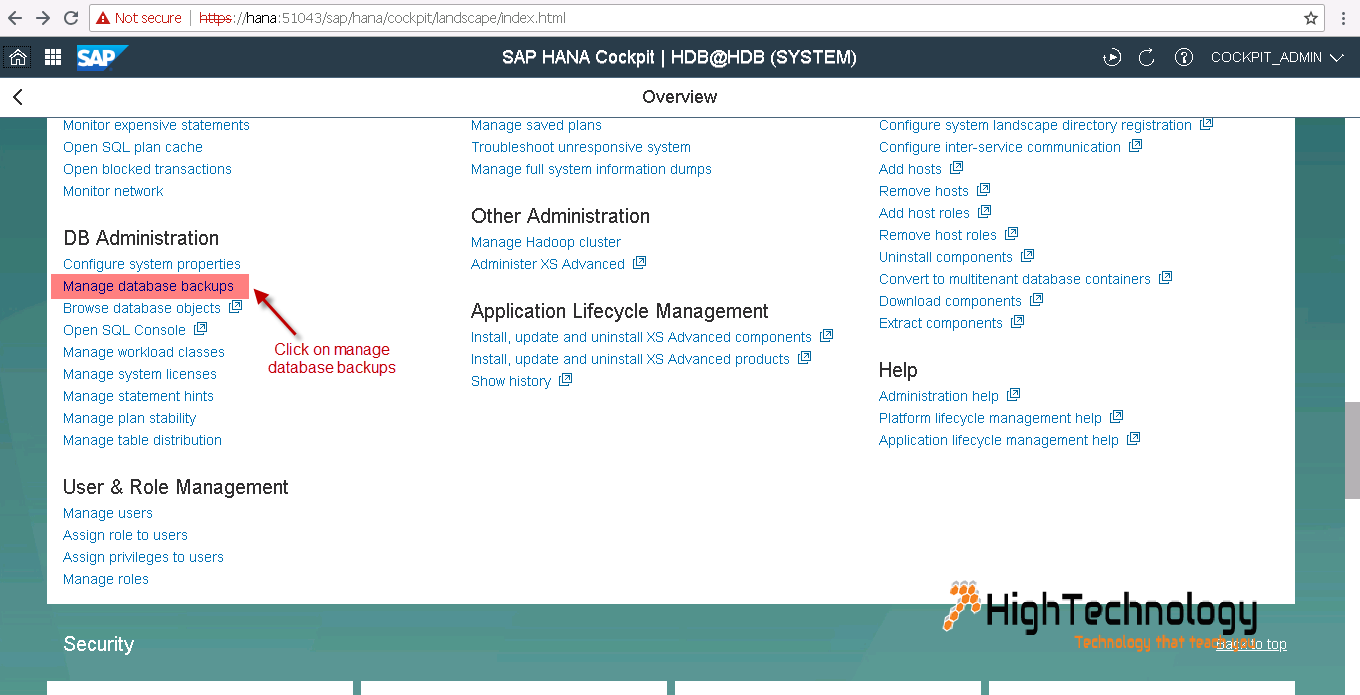Screen dimensions: 1360x695
Task: Click external-link icon beside Uninstall components
Action: 1028,256
